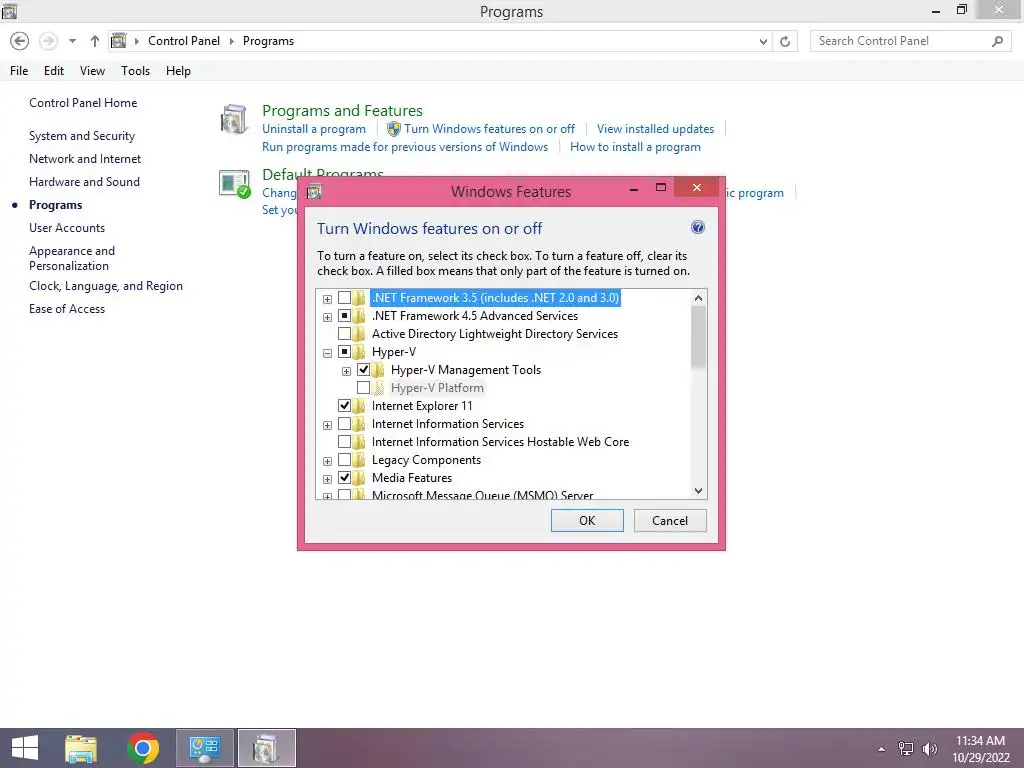Open User Accounts category
The height and width of the screenshot is (768, 1024).
67,228
